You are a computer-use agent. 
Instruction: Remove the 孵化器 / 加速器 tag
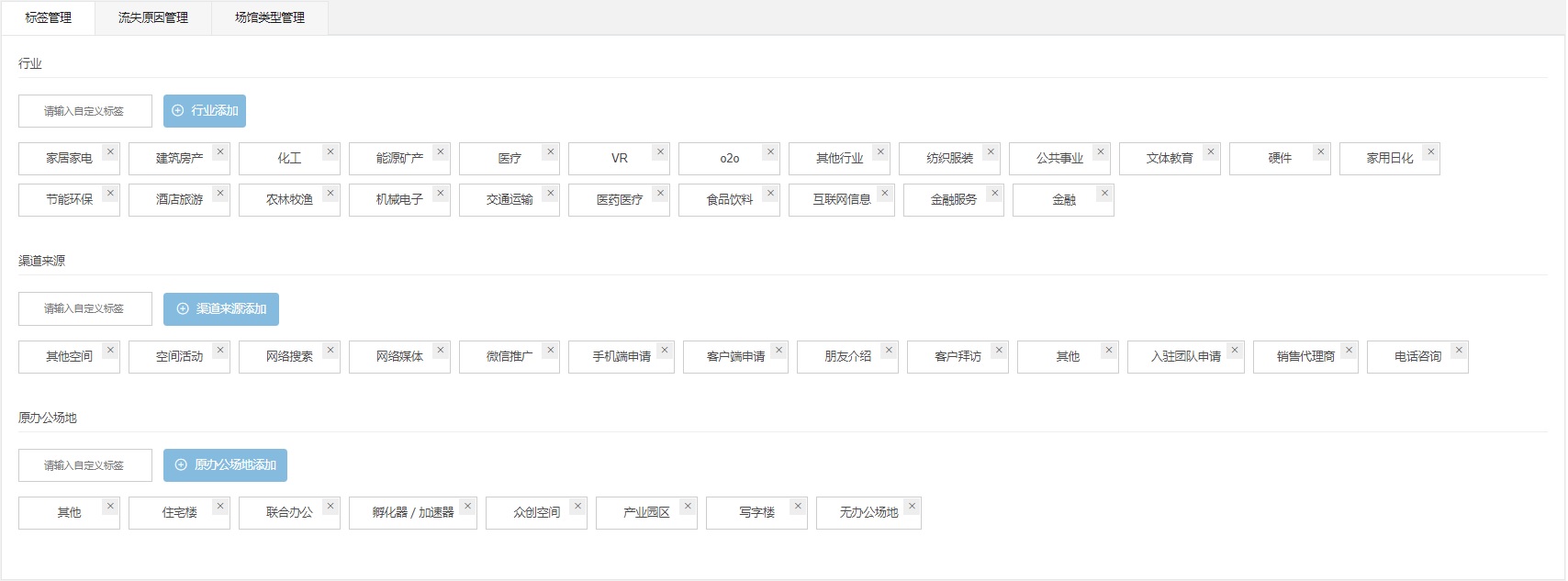tap(467, 507)
